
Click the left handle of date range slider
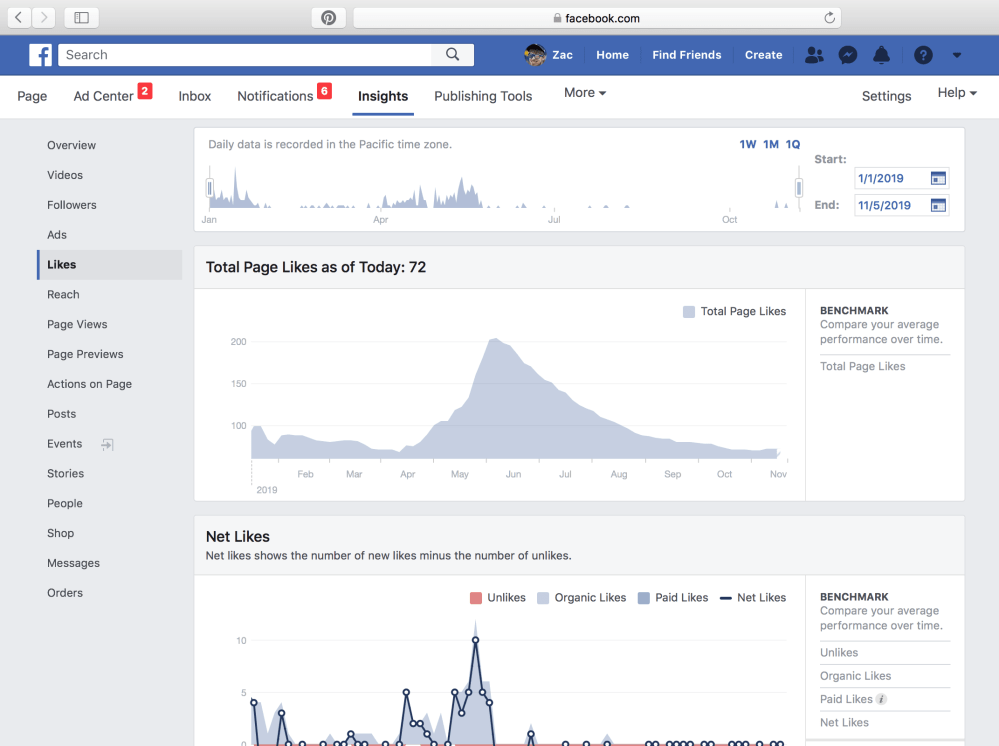point(210,187)
